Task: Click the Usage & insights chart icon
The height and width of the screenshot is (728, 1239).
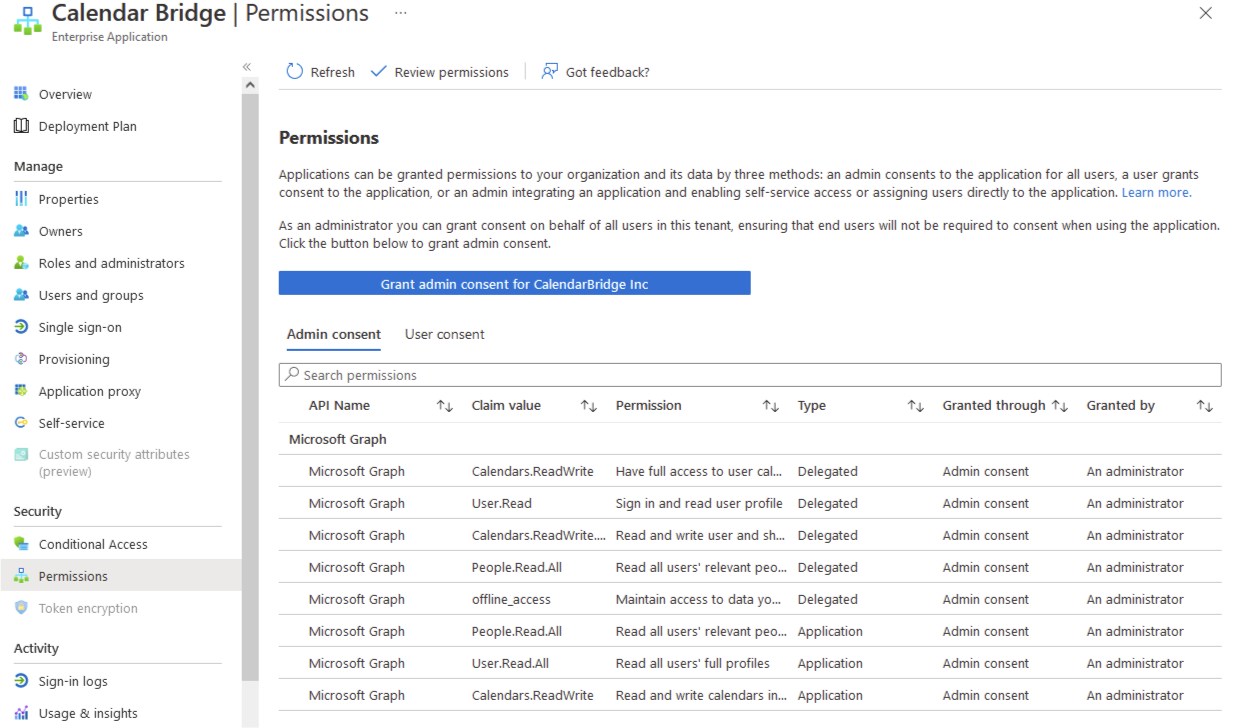Action: pyautogui.click(x=21, y=713)
